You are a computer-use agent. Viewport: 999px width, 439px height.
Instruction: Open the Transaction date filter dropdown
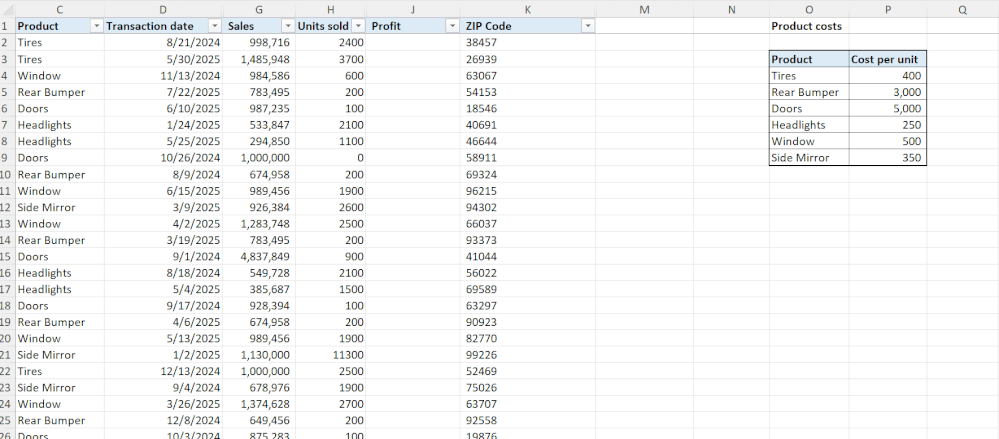[x=215, y=26]
